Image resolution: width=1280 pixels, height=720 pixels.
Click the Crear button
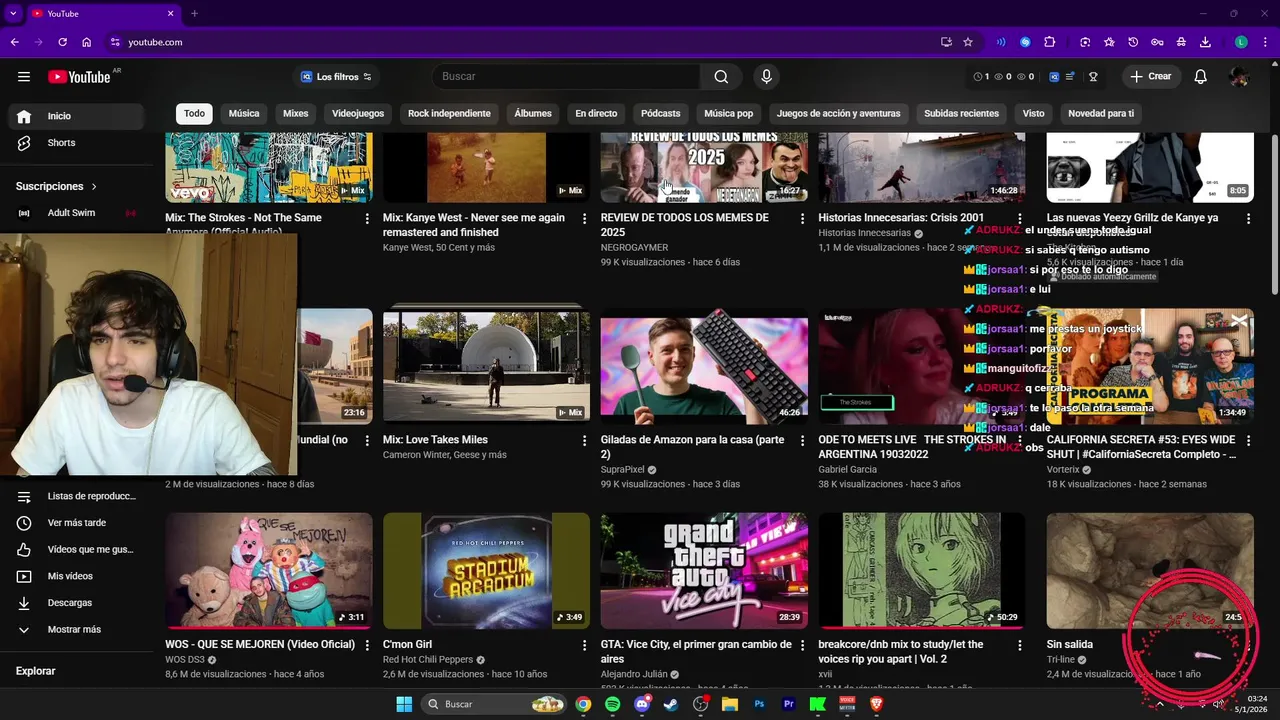(x=1151, y=77)
